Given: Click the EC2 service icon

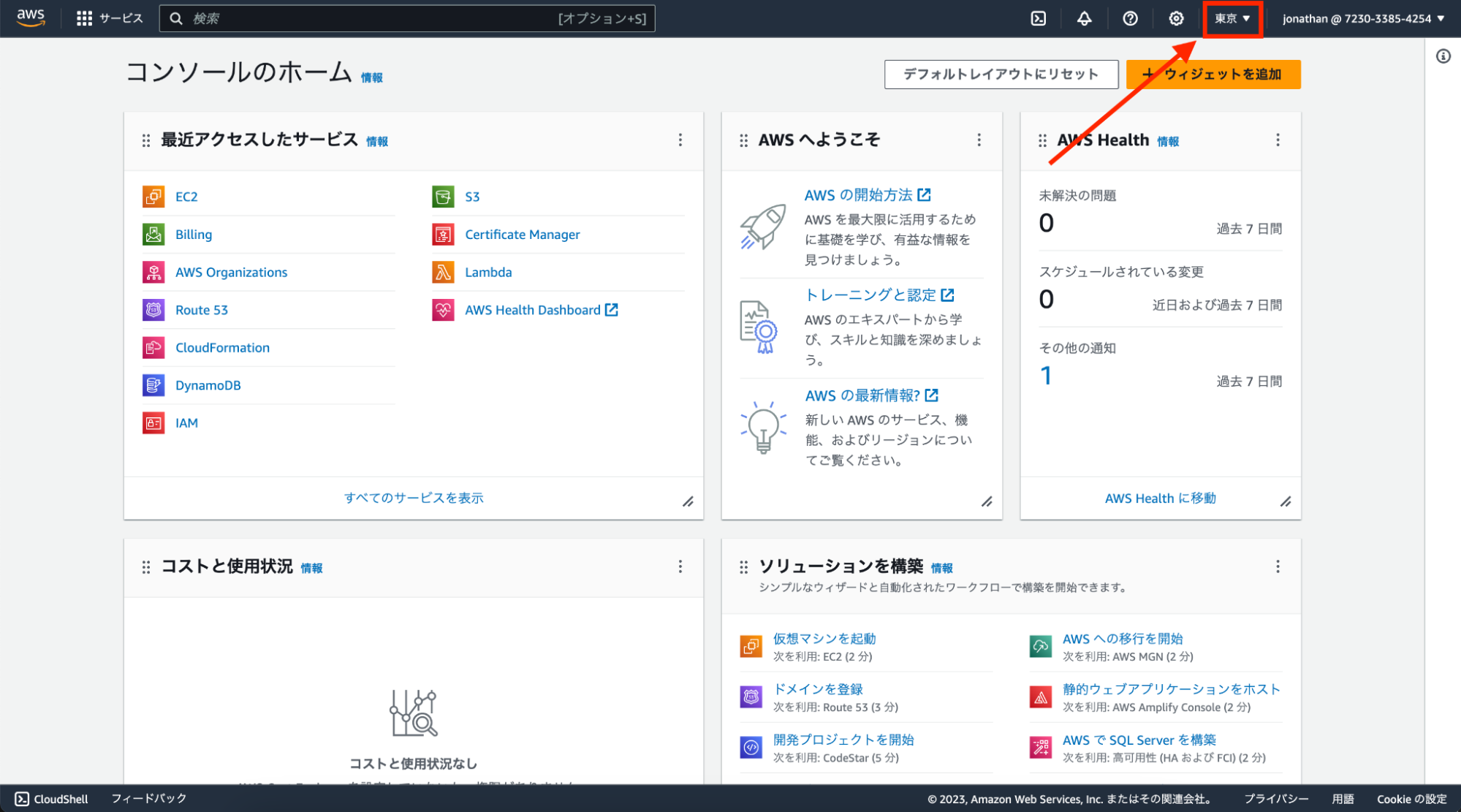Looking at the screenshot, I should pyautogui.click(x=153, y=197).
